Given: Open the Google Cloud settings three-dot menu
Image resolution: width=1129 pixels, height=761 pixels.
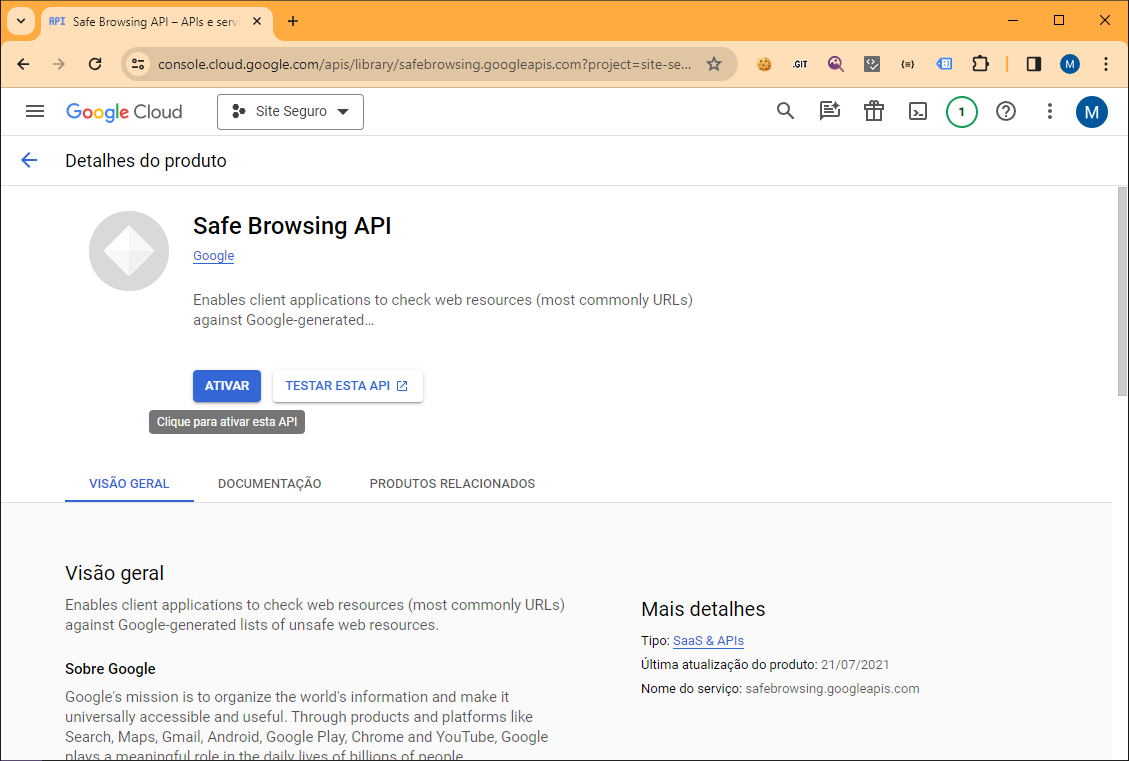Looking at the screenshot, I should point(1049,112).
